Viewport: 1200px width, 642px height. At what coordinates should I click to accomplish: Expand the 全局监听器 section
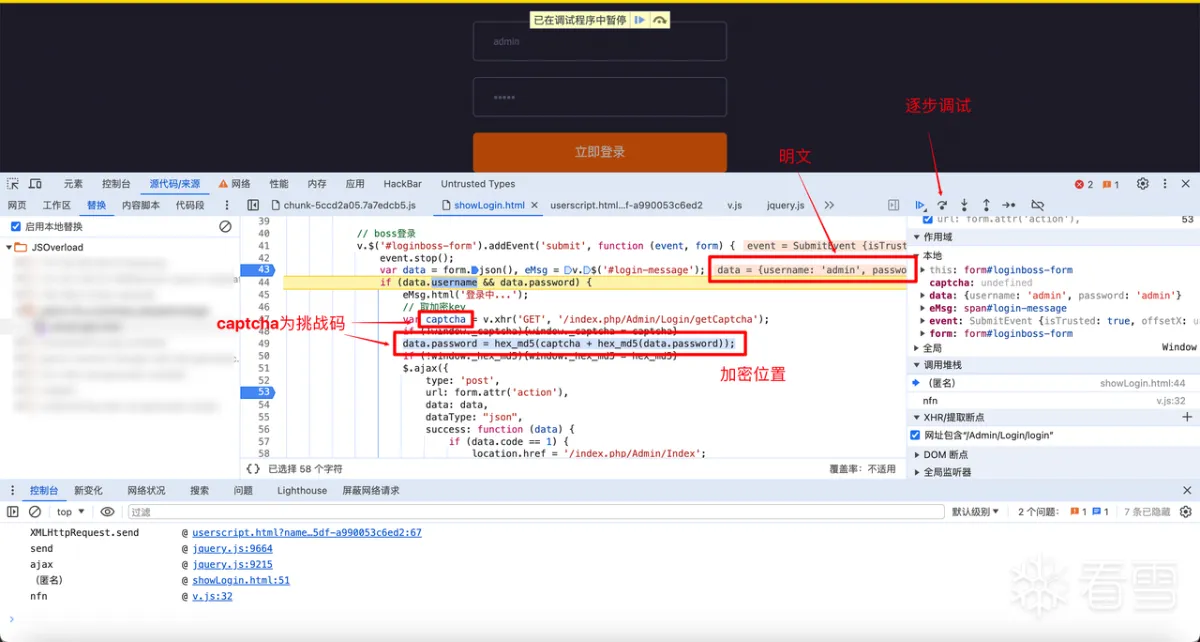pyautogui.click(x=915, y=472)
